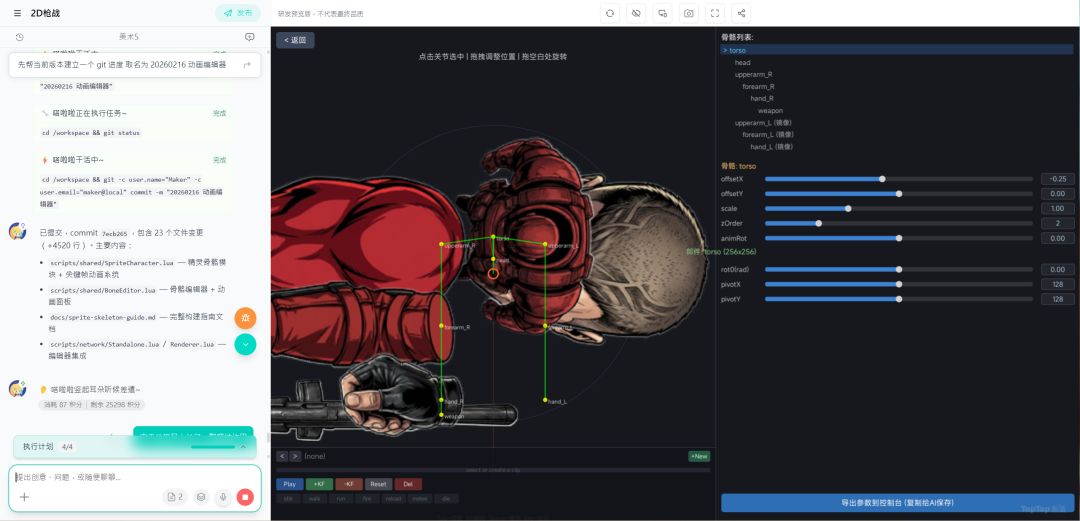Screen dimensions: 1080x521
Task: Click the refresh preview icon
Action: (x=610, y=13)
